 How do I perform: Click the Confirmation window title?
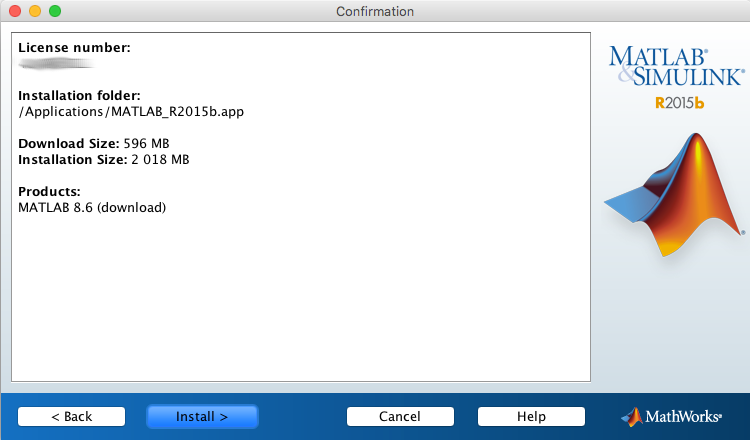coord(375,11)
